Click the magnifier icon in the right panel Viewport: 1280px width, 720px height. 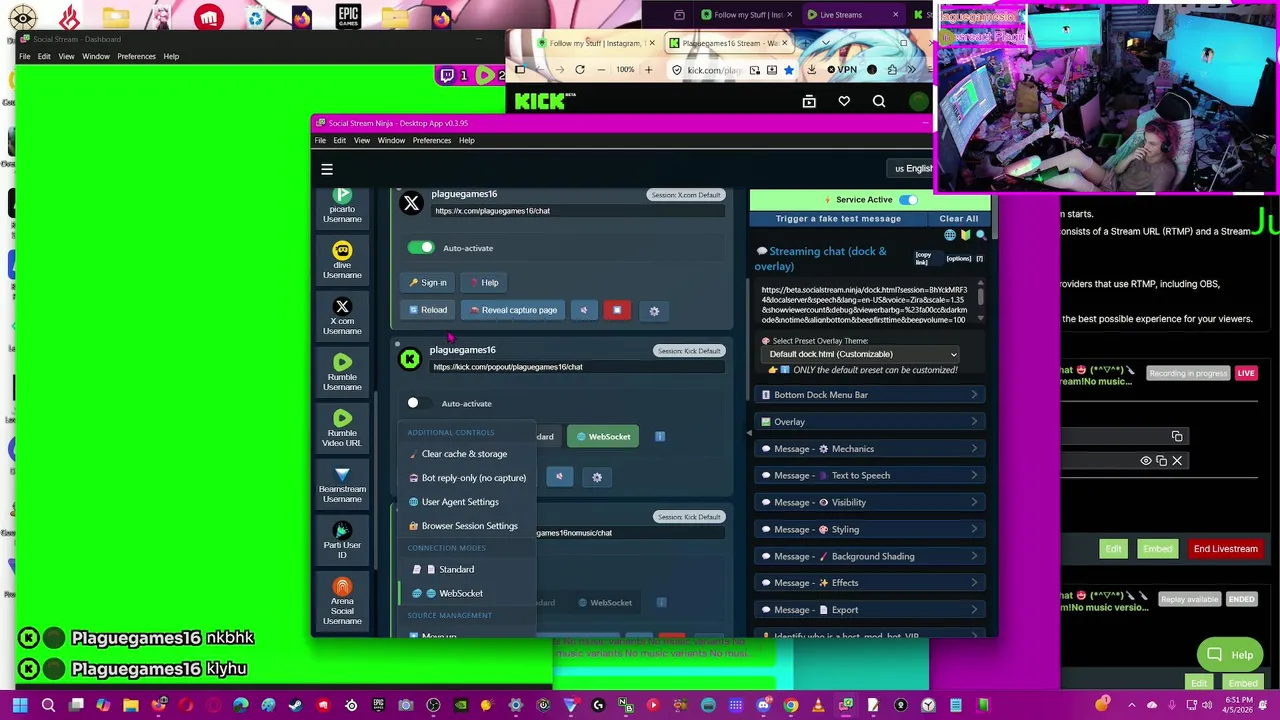[980, 235]
